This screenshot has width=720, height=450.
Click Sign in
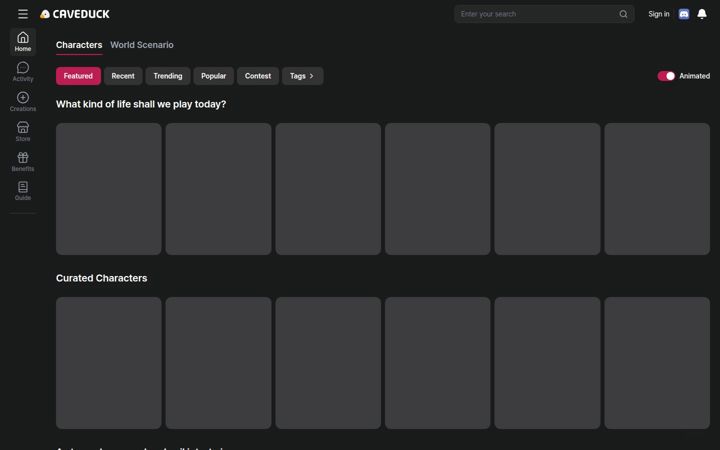pyautogui.click(x=658, y=14)
